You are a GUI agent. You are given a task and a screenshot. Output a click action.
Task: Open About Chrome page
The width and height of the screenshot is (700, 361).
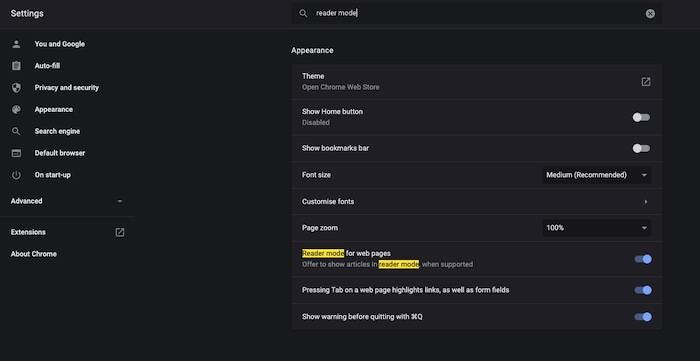click(33, 254)
